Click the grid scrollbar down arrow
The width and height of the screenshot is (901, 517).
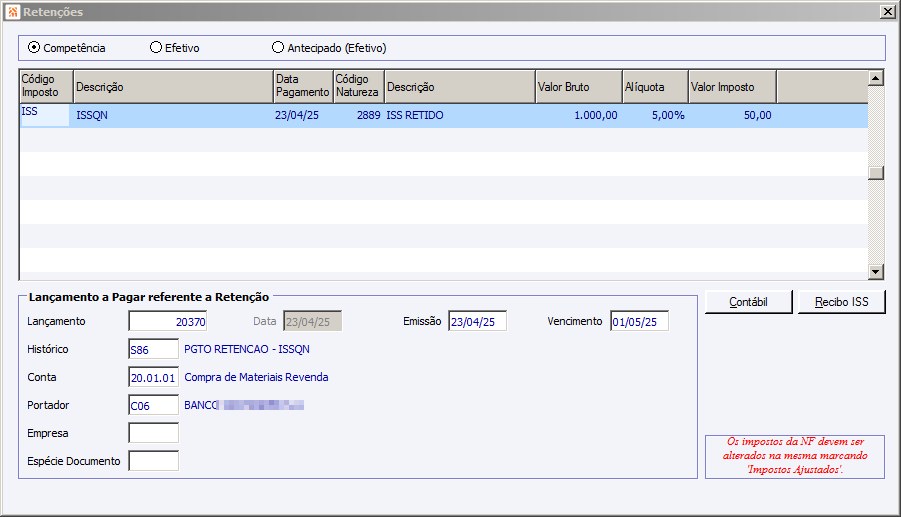pos(875,272)
